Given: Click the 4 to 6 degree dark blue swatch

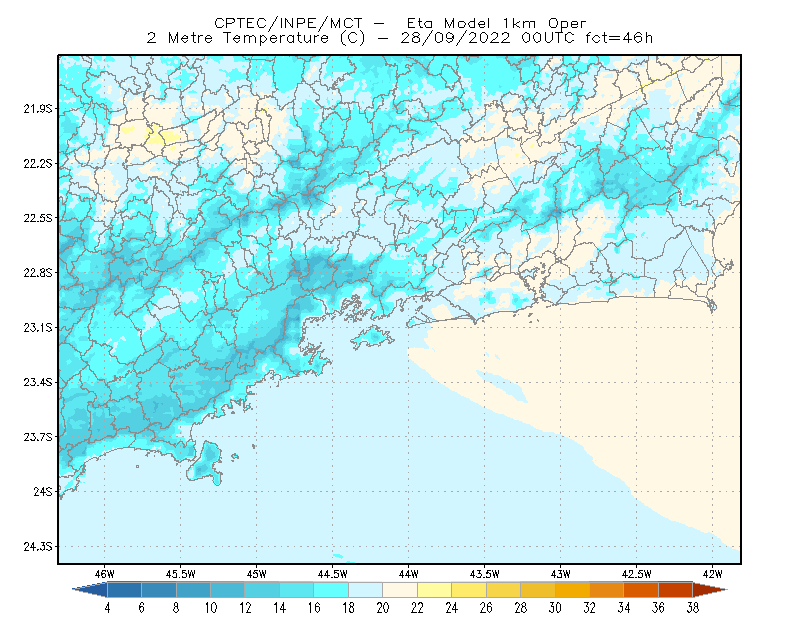Looking at the screenshot, I should point(124,590).
